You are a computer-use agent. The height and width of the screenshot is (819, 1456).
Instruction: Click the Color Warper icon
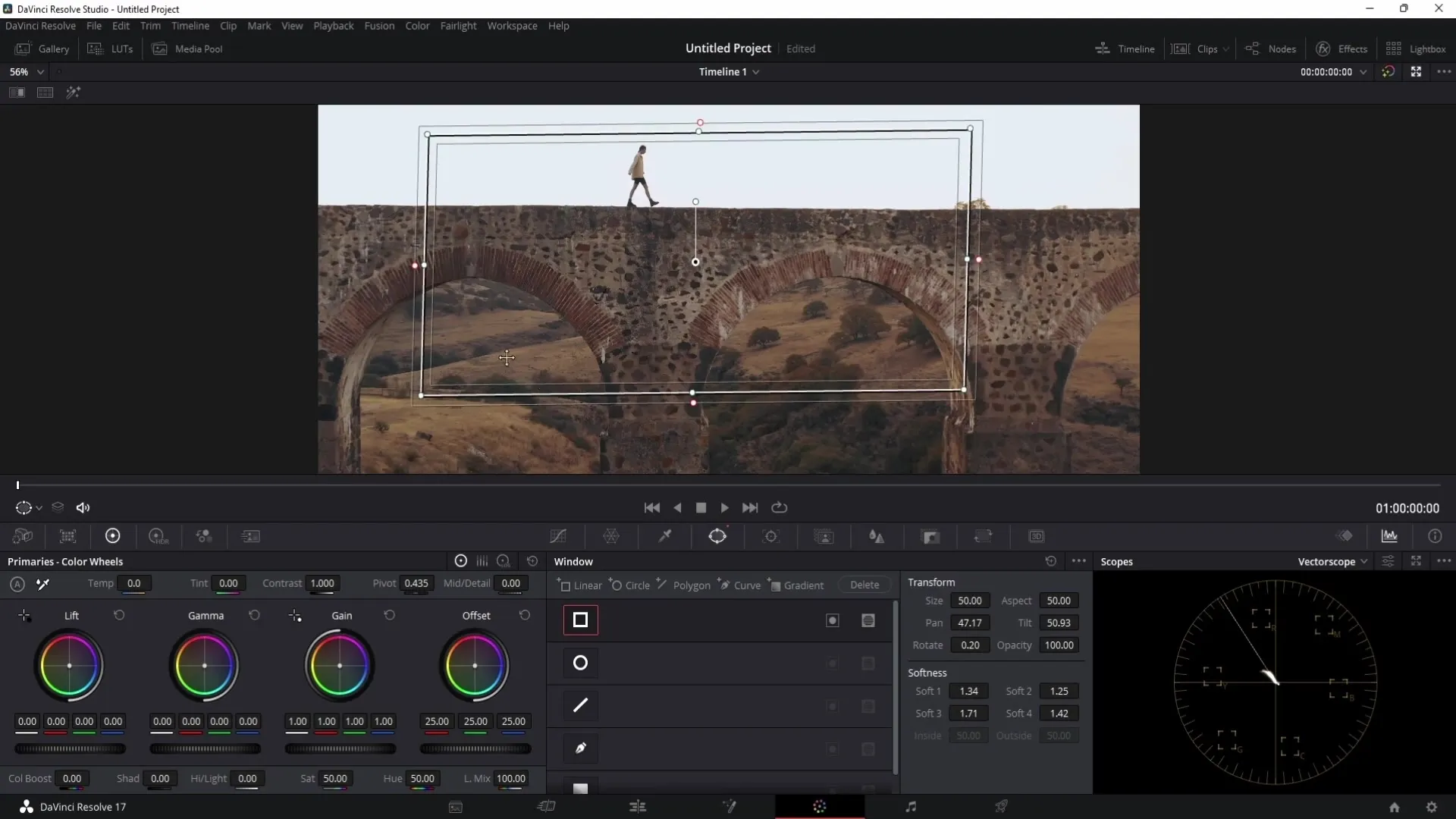(611, 536)
